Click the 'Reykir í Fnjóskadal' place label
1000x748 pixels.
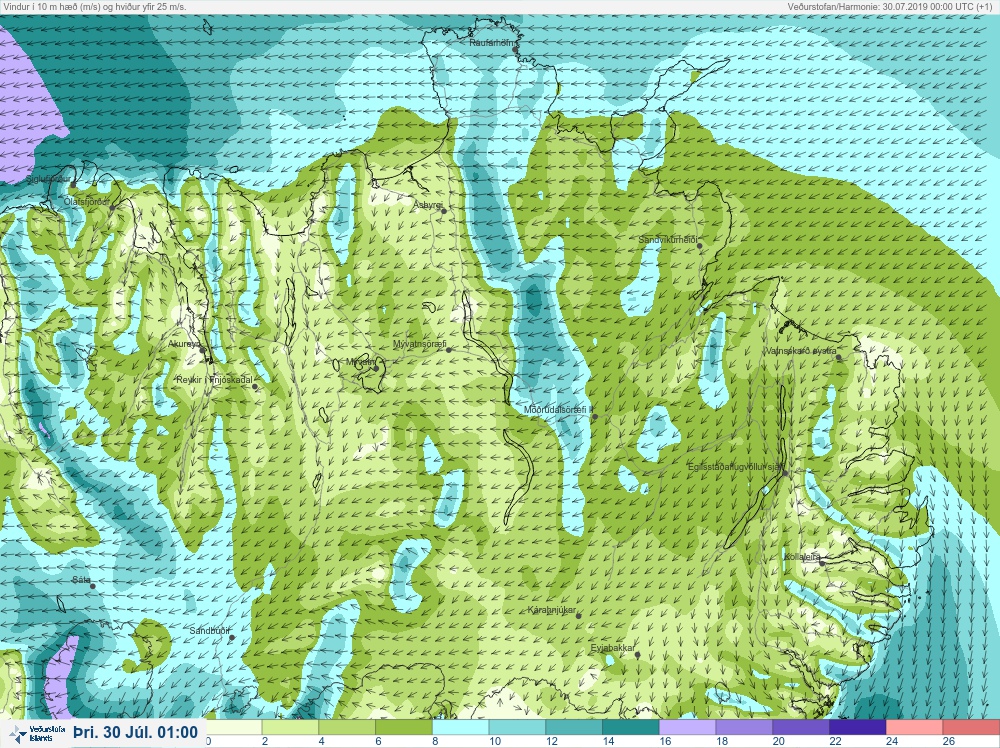(x=214, y=380)
